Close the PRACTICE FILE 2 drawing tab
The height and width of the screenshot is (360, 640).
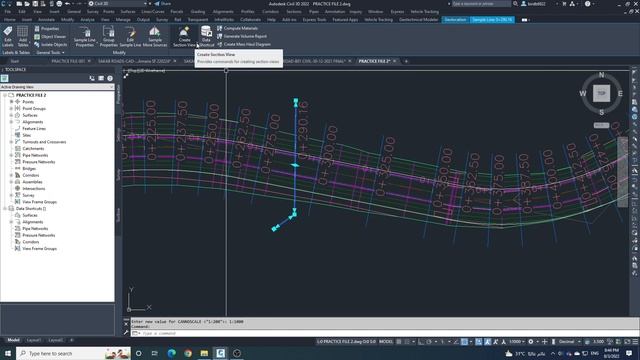coord(395,61)
